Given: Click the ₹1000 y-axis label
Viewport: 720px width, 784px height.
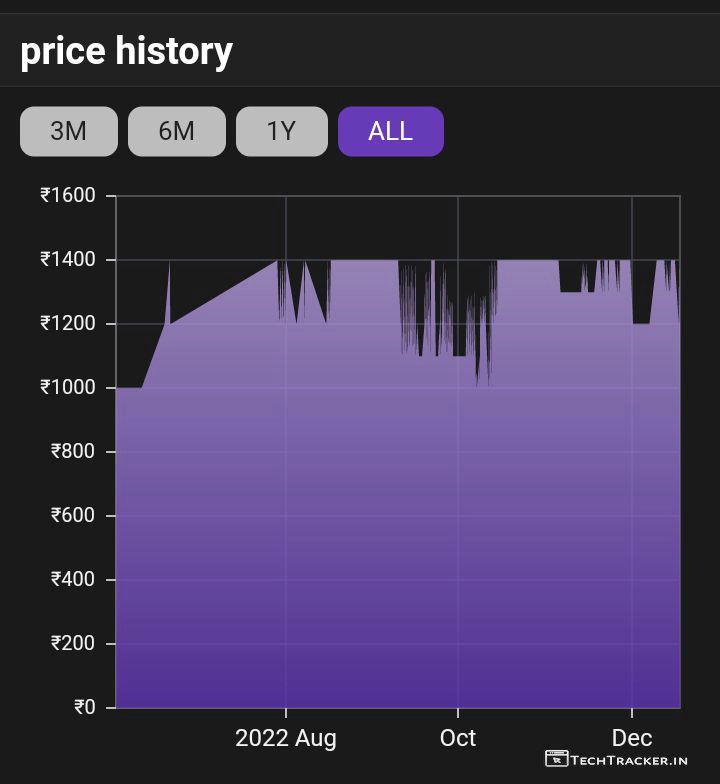Looking at the screenshot, I should tap(68, 388).
